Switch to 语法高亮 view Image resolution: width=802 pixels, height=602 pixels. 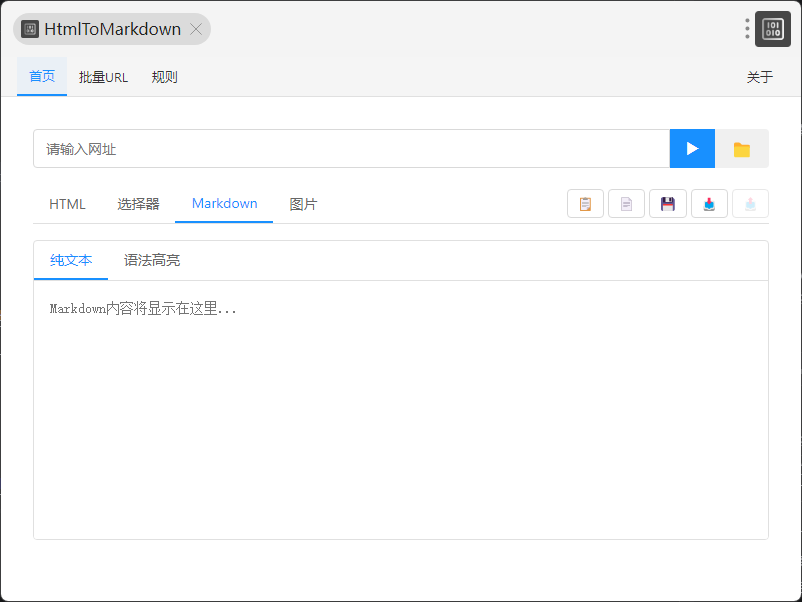152,261
